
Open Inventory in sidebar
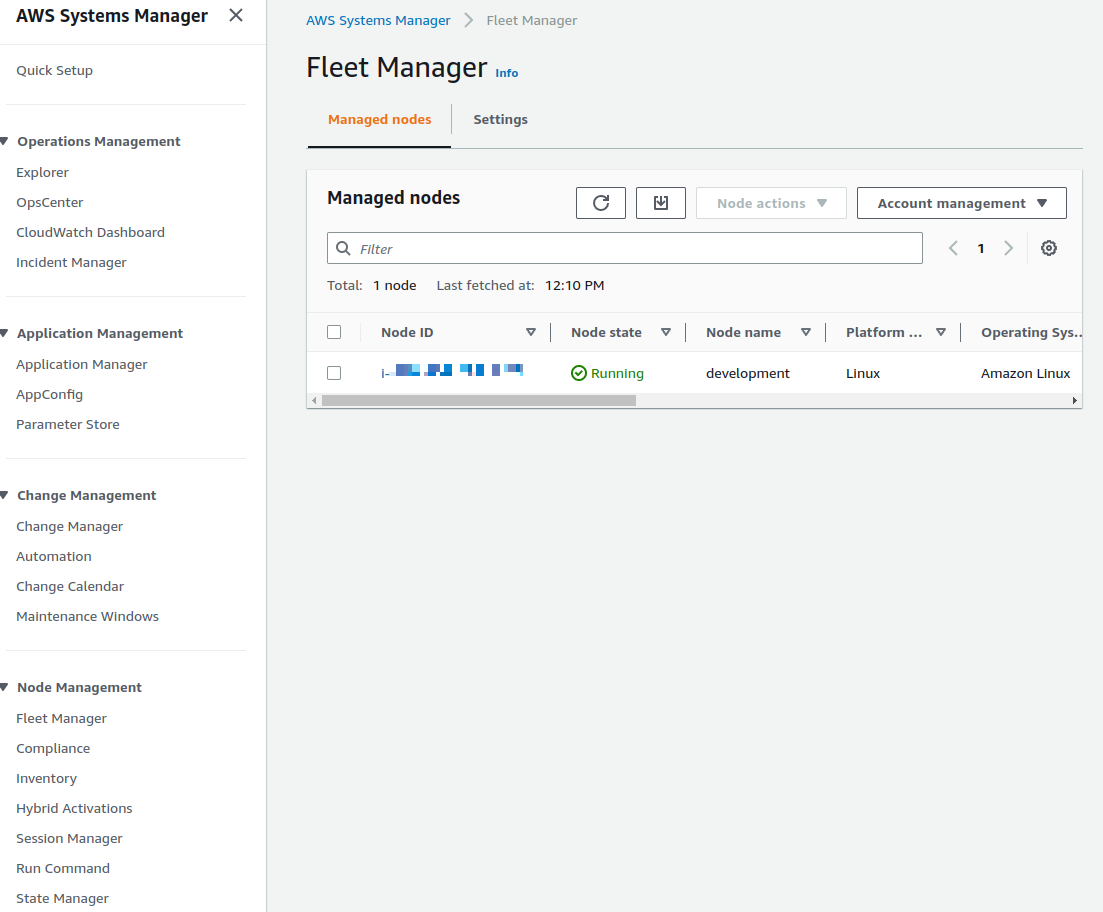coord(46,778)
